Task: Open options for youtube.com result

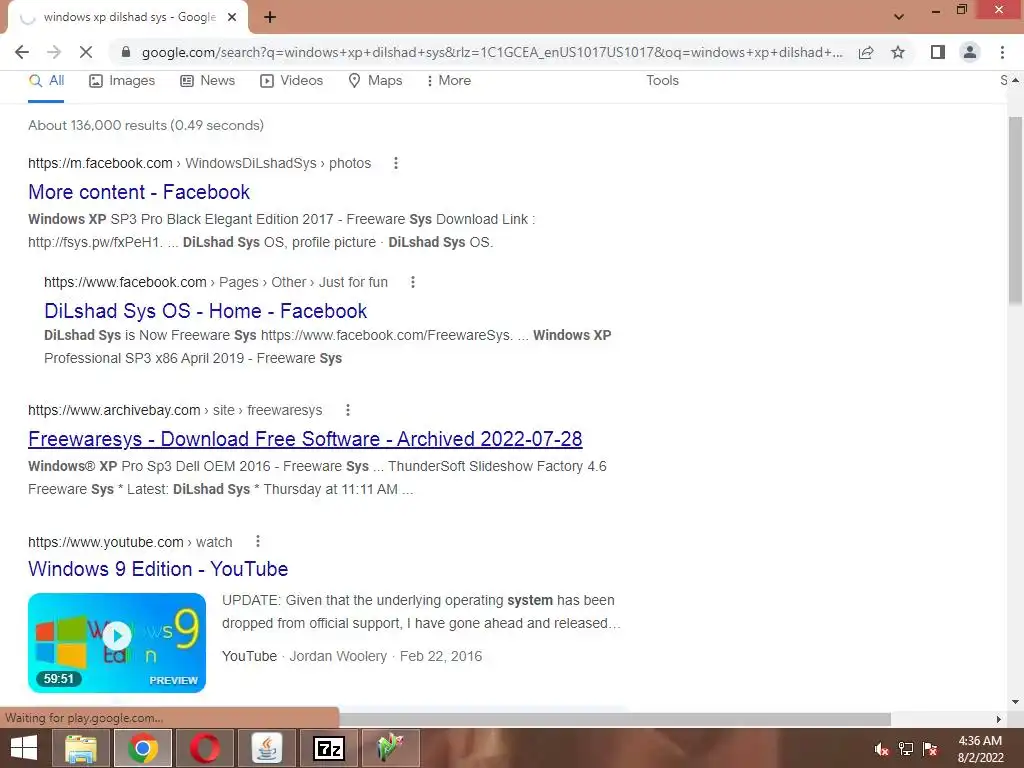Action: (258, 541)
